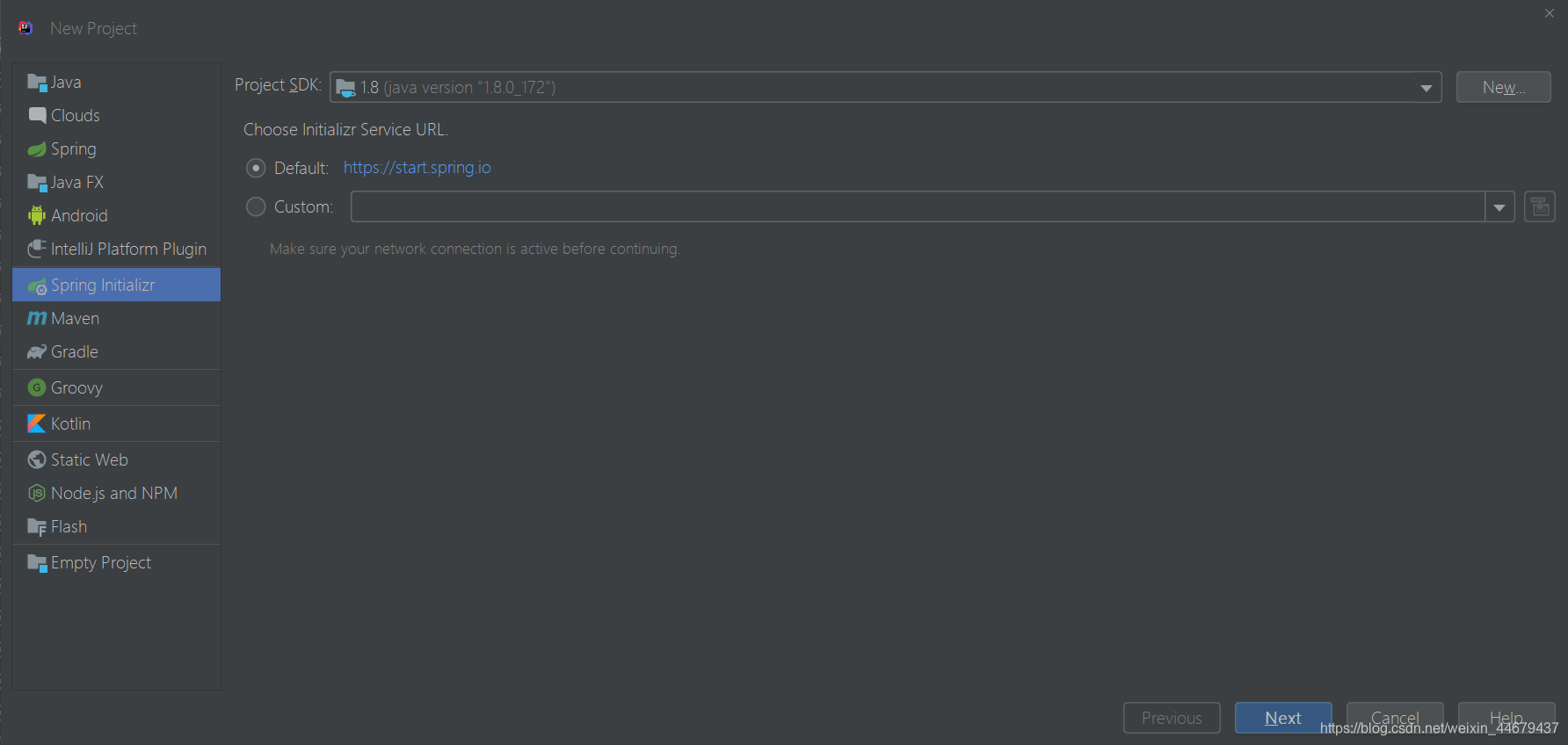This screenshot has width=1568, height=745.
Task: Select Spring in project type list
Action: pyautogui.click(x=117, y=148)
